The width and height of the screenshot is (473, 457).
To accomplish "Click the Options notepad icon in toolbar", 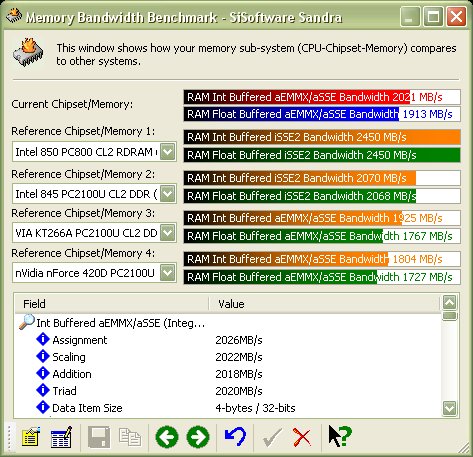I will [x=31, y=437].
